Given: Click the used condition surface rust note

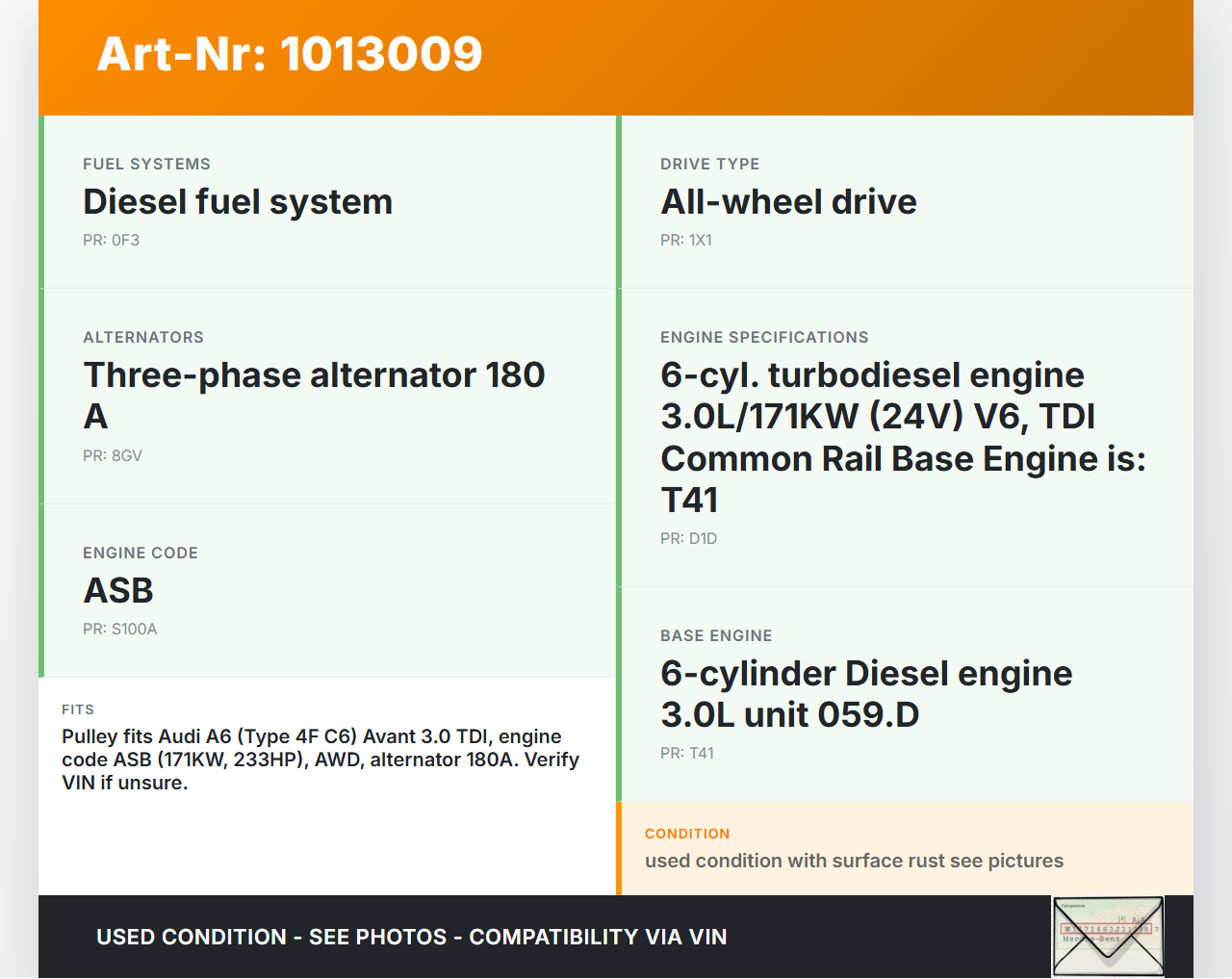Looking at the screenshot, I should tap(854, 862).
